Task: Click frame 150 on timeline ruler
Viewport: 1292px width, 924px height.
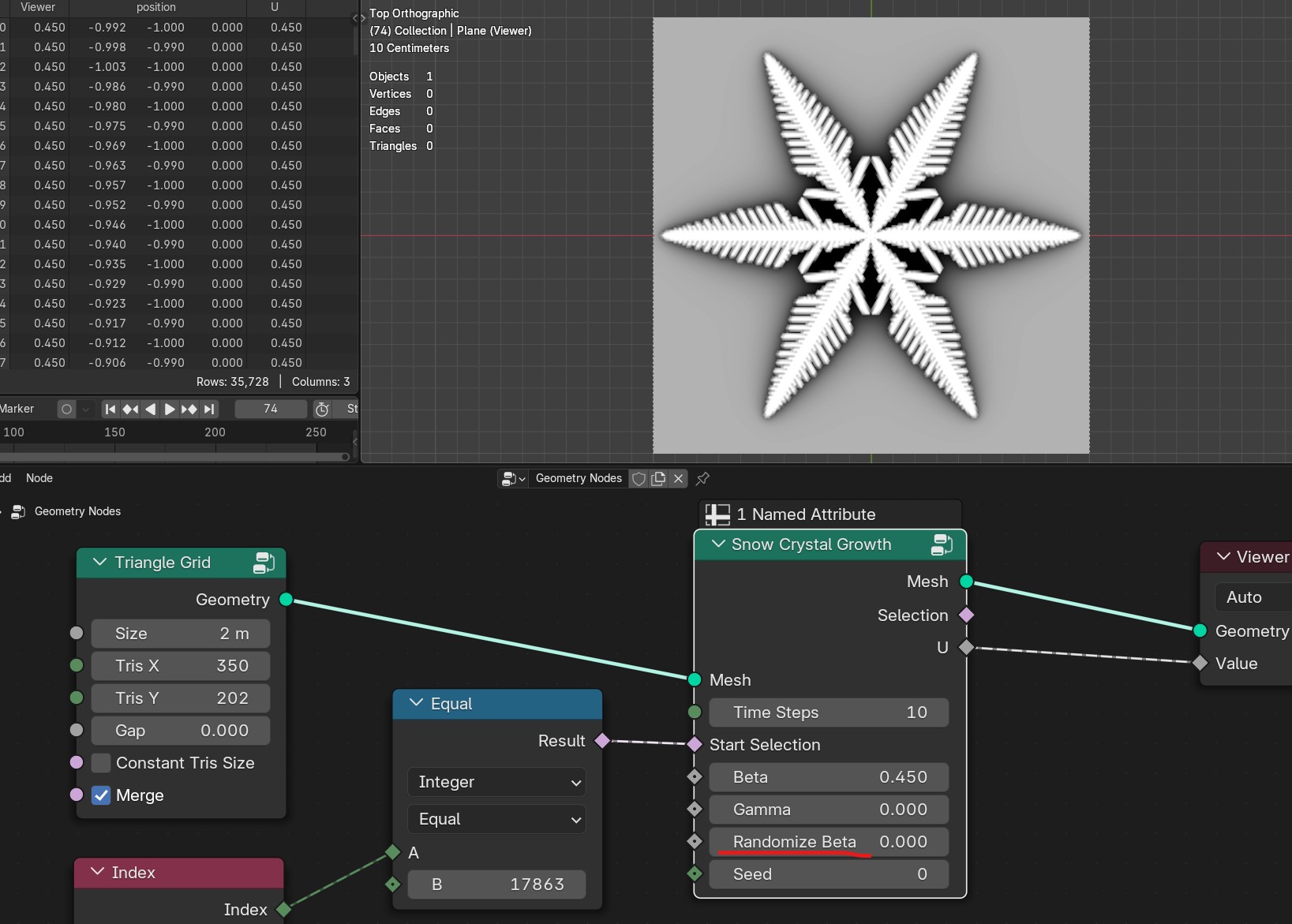Action: pos(114,432)
